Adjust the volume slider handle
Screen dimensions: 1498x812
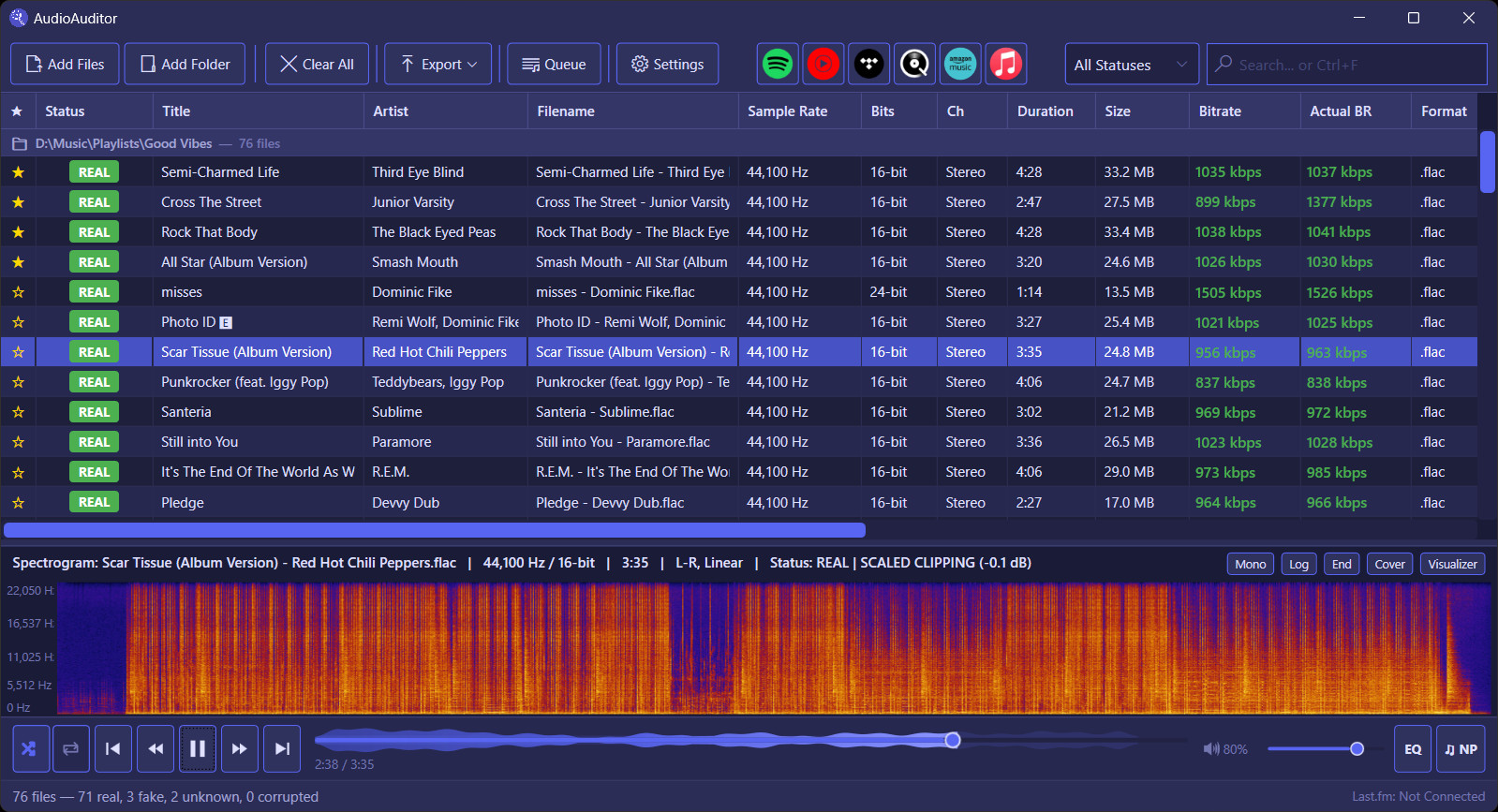[1357, 748]
